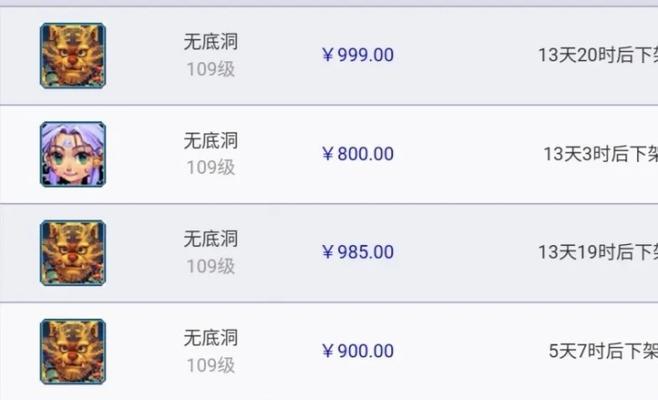
Task: Select the tiger avatar beside the ¥985.00 listing
Action: (x=73, y=253)
